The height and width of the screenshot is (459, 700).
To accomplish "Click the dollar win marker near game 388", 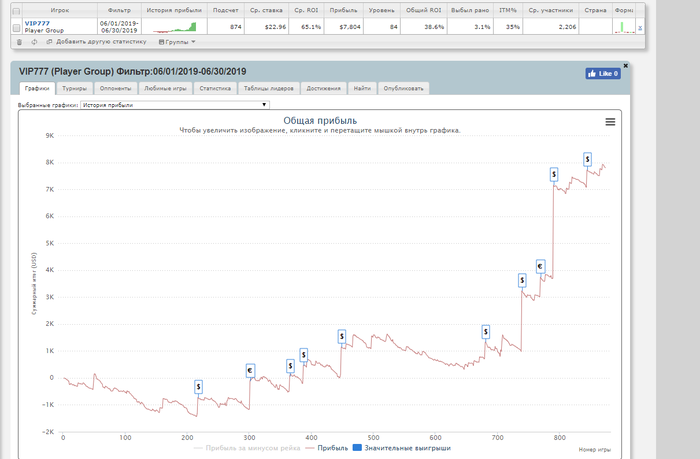I will (x=304, y=355).
